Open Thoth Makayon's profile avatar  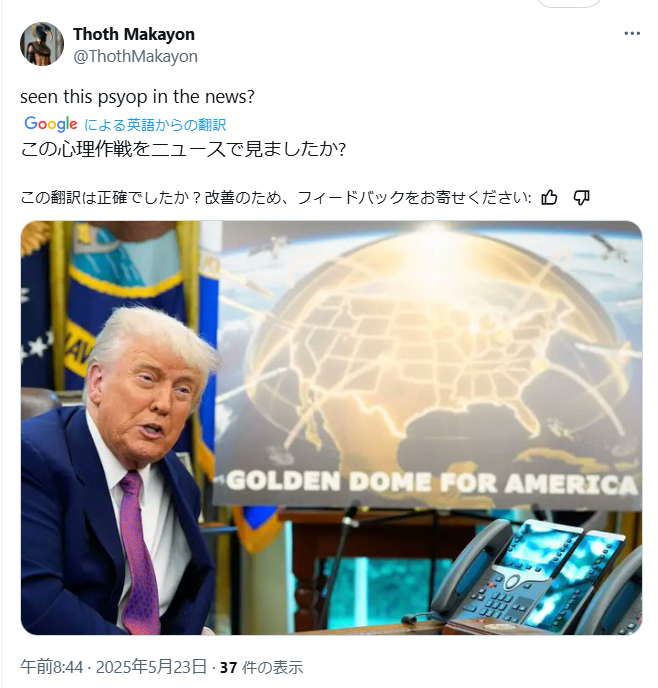(42, 44)
